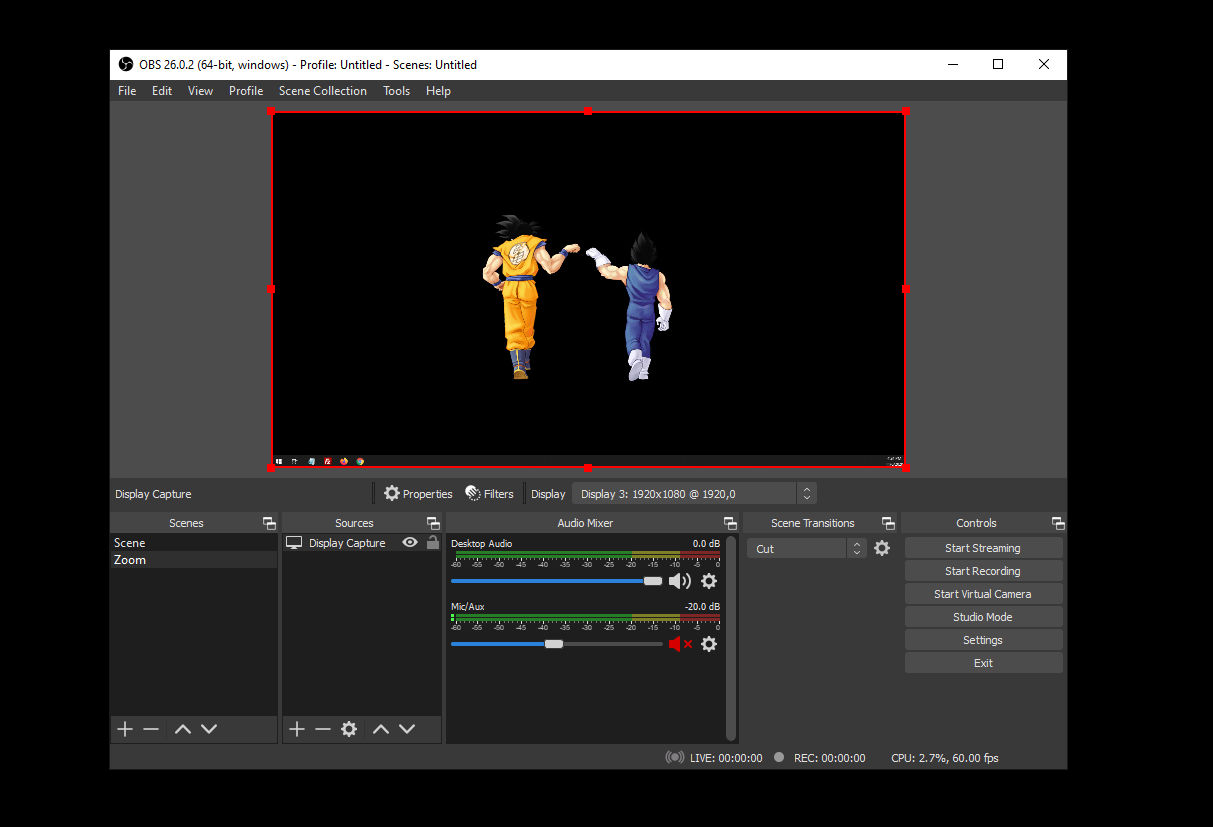The image size is (1213, 827).
Task: Add a new scene with the plus icon
Action: [x=124, y=729]
